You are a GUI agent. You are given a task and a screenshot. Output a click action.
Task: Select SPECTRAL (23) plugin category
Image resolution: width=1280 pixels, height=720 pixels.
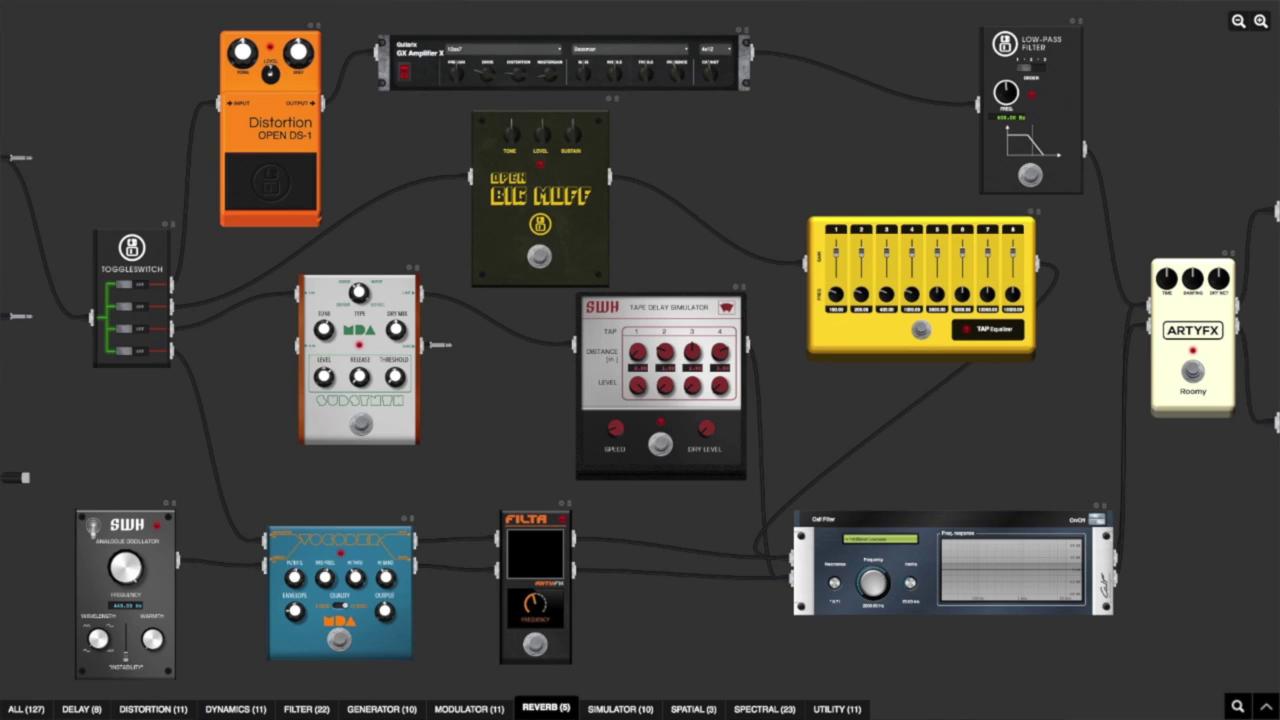(x=765, y=709)
